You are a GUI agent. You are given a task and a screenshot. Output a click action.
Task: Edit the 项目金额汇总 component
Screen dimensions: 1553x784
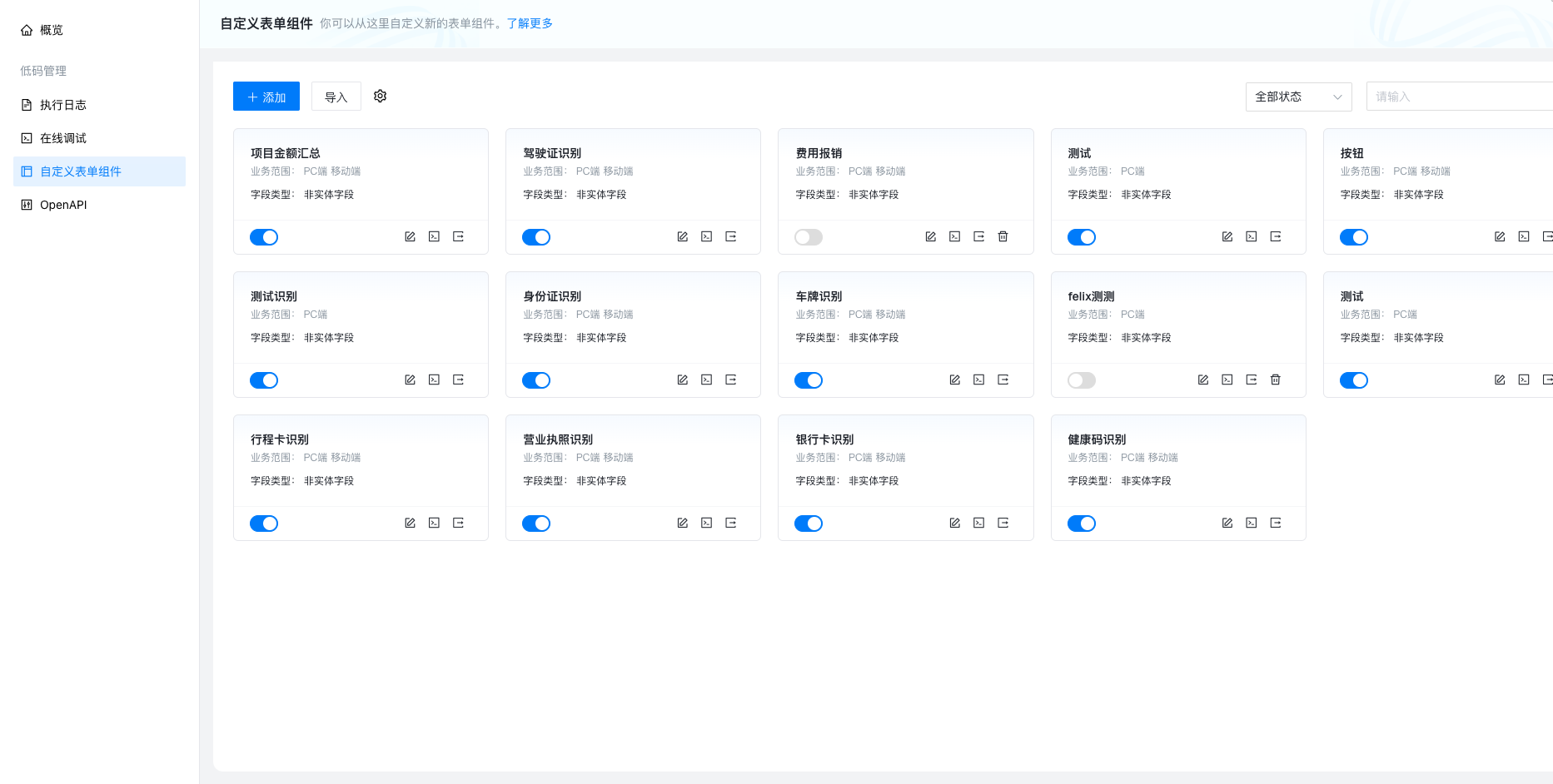410,236
